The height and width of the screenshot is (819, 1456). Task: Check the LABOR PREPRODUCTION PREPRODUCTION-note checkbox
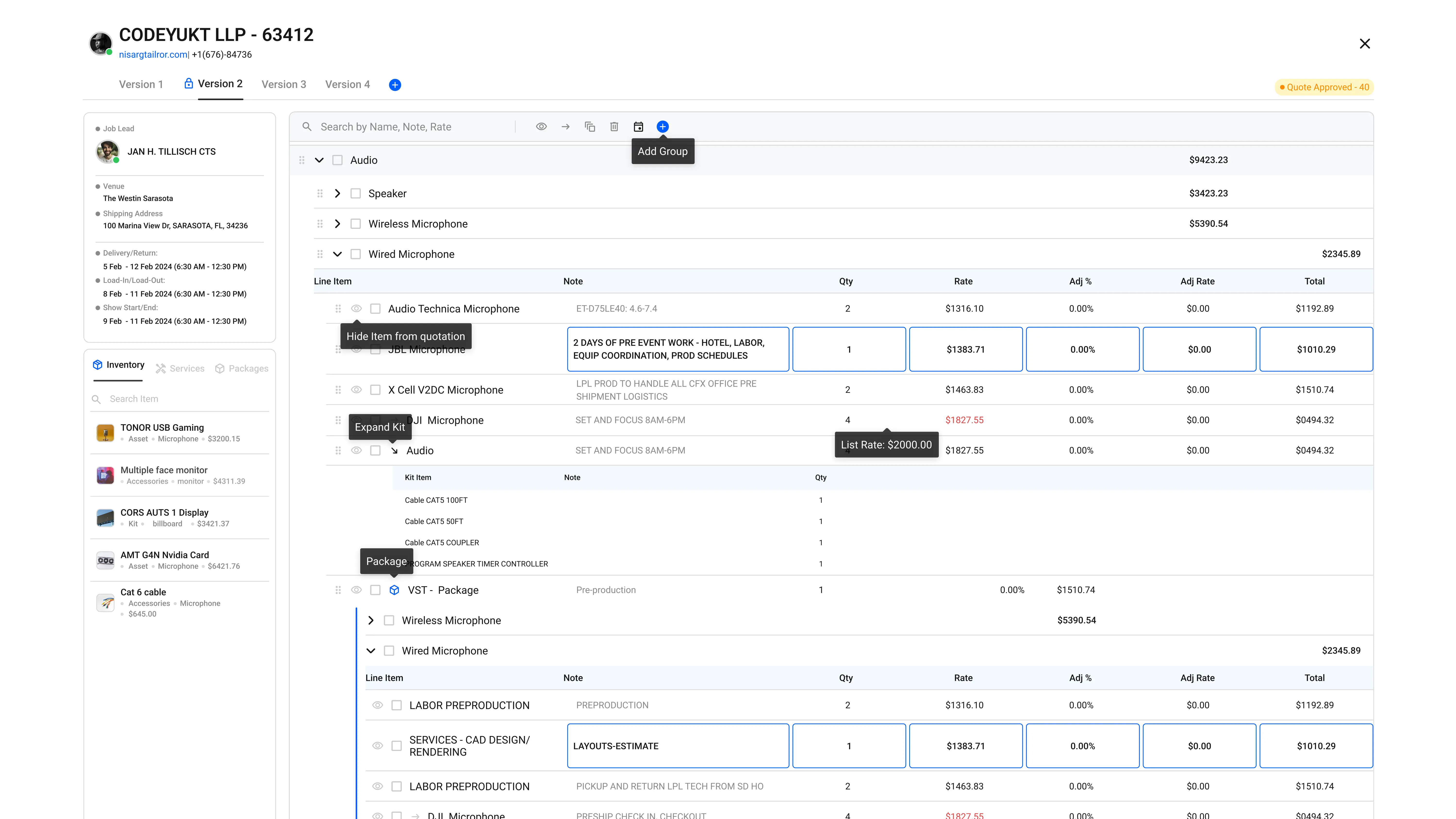[x=397, y=705]
